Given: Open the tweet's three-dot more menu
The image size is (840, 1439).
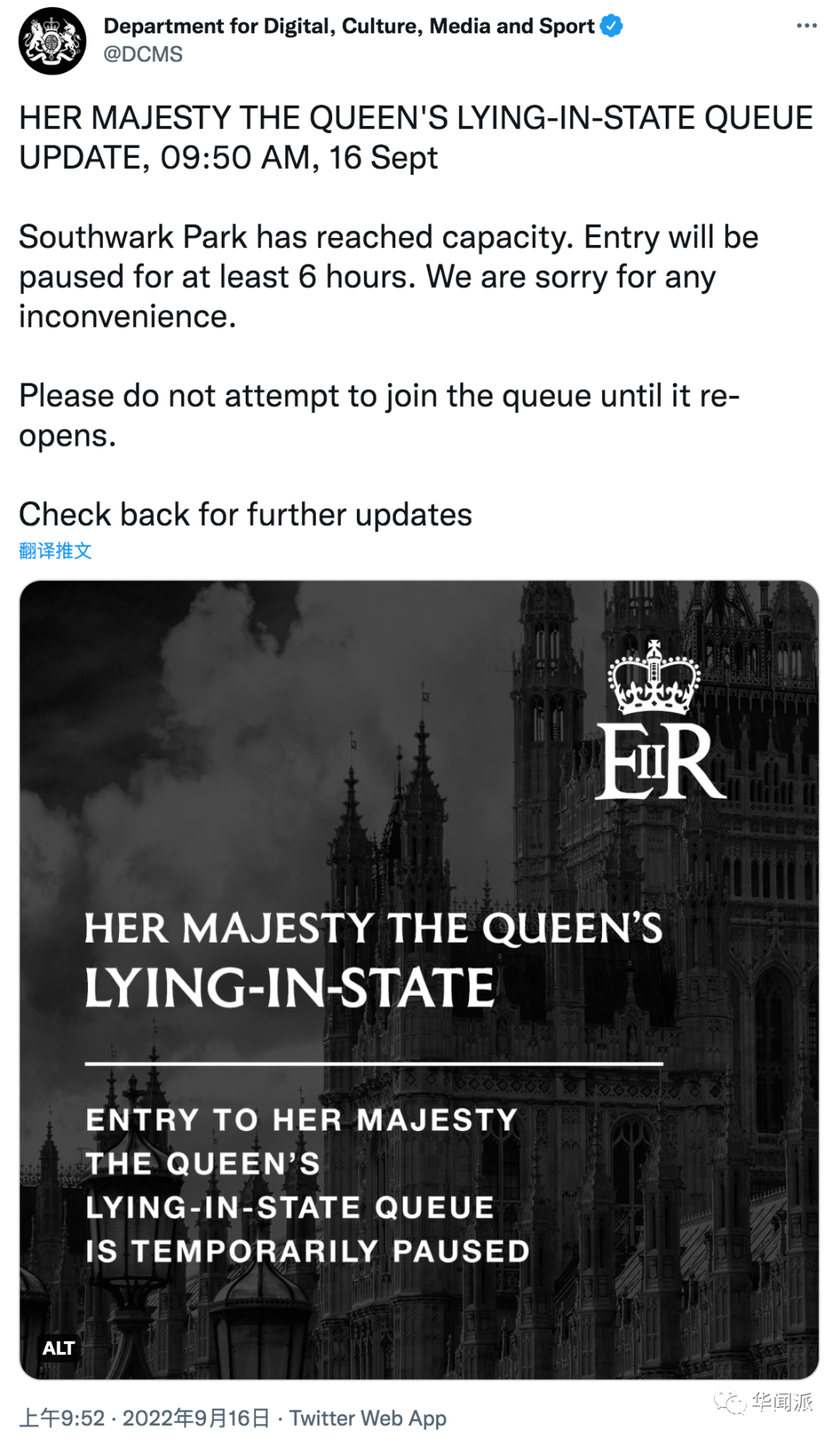Looking at the screenshot, I should (807, 26).
